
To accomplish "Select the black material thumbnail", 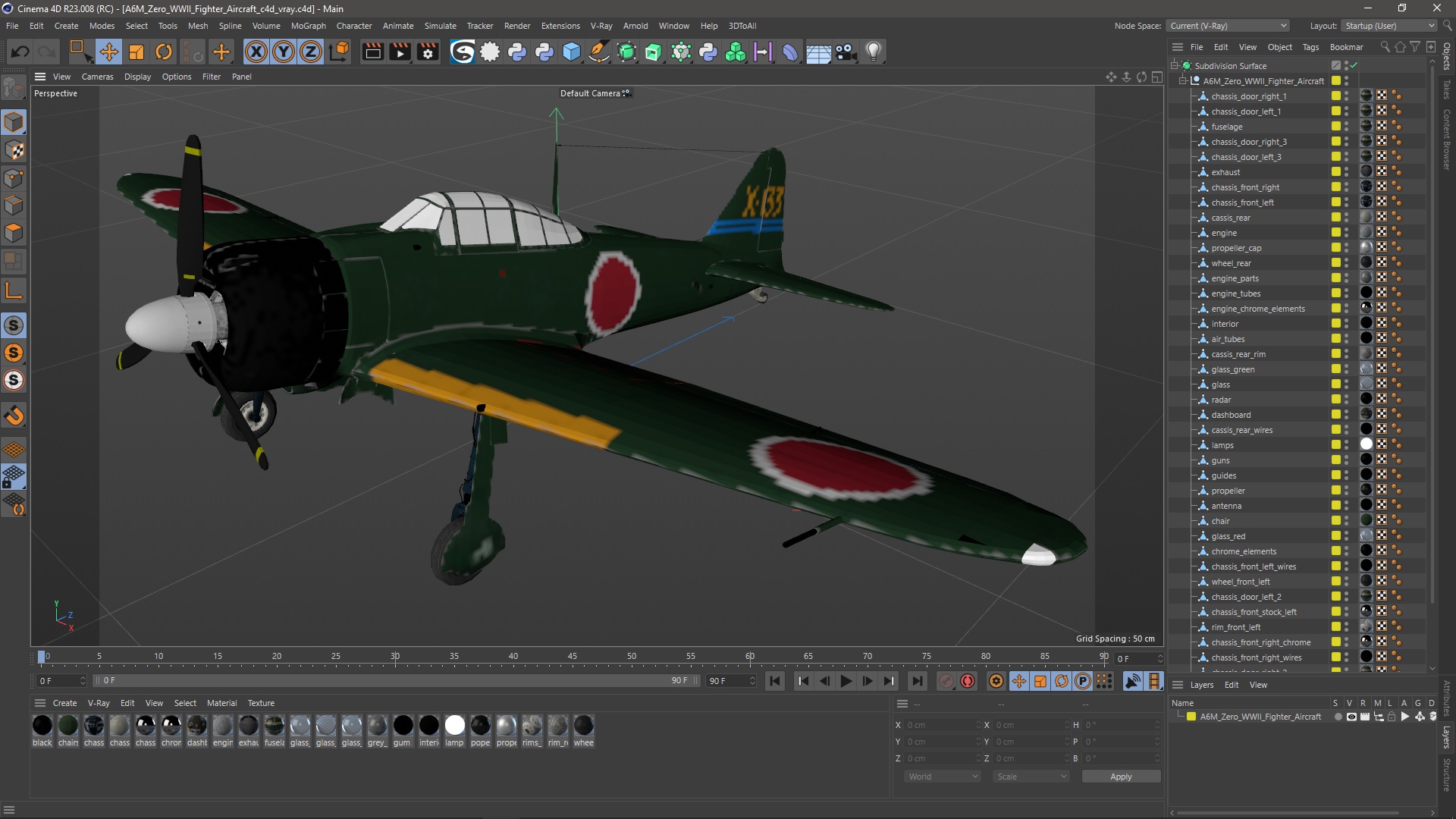I will [42, 726].
